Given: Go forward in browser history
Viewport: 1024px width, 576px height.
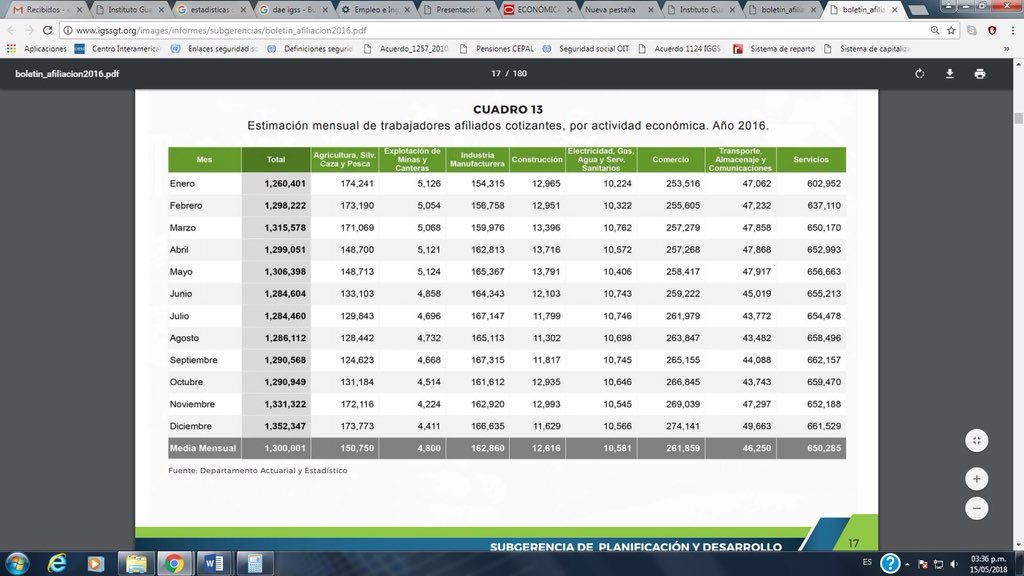Looking at the screenshot, I should click(29, 30).
